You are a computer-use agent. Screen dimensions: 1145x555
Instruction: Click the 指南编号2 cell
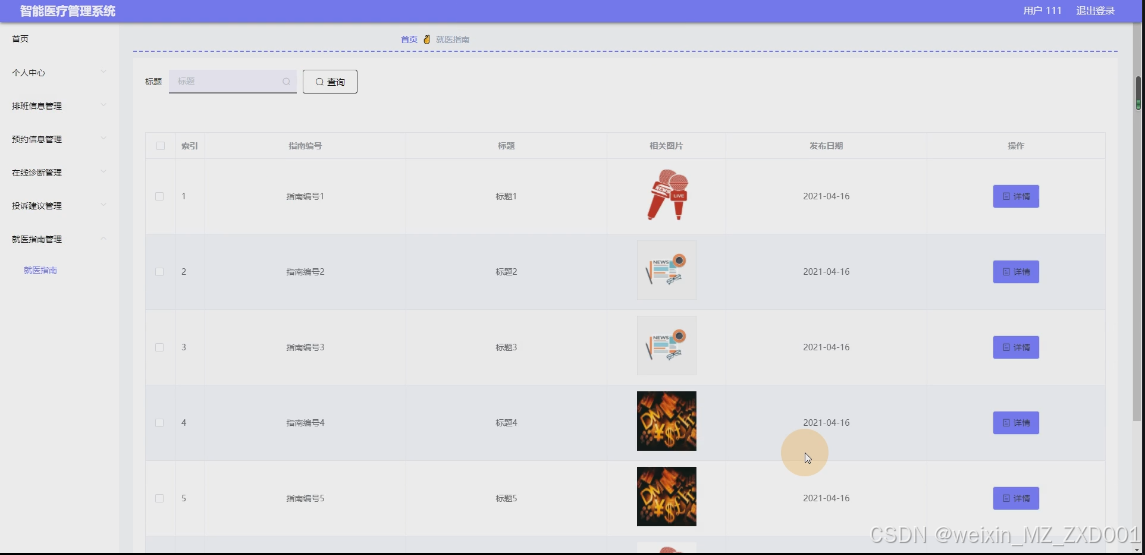pos(305,272)
